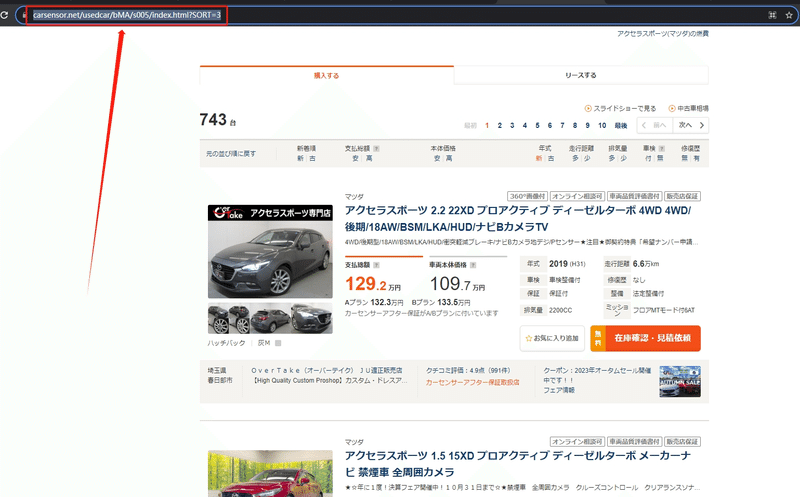Click the 灰M color swatch square
The height and width of the screenshot is (497, 800).
point(278,343)
